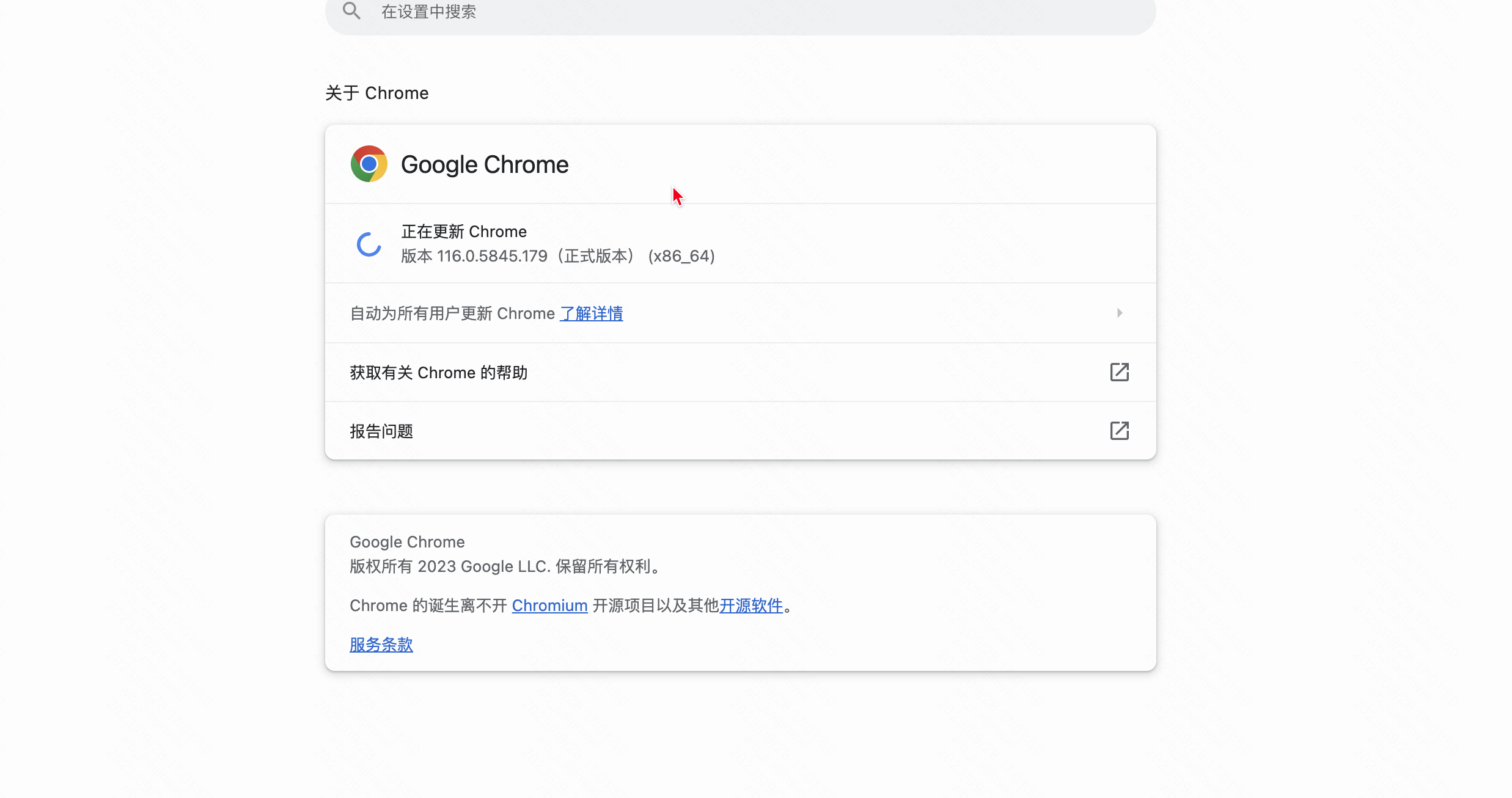Click the 2023 Google LLC copyright text

point(505,566)
